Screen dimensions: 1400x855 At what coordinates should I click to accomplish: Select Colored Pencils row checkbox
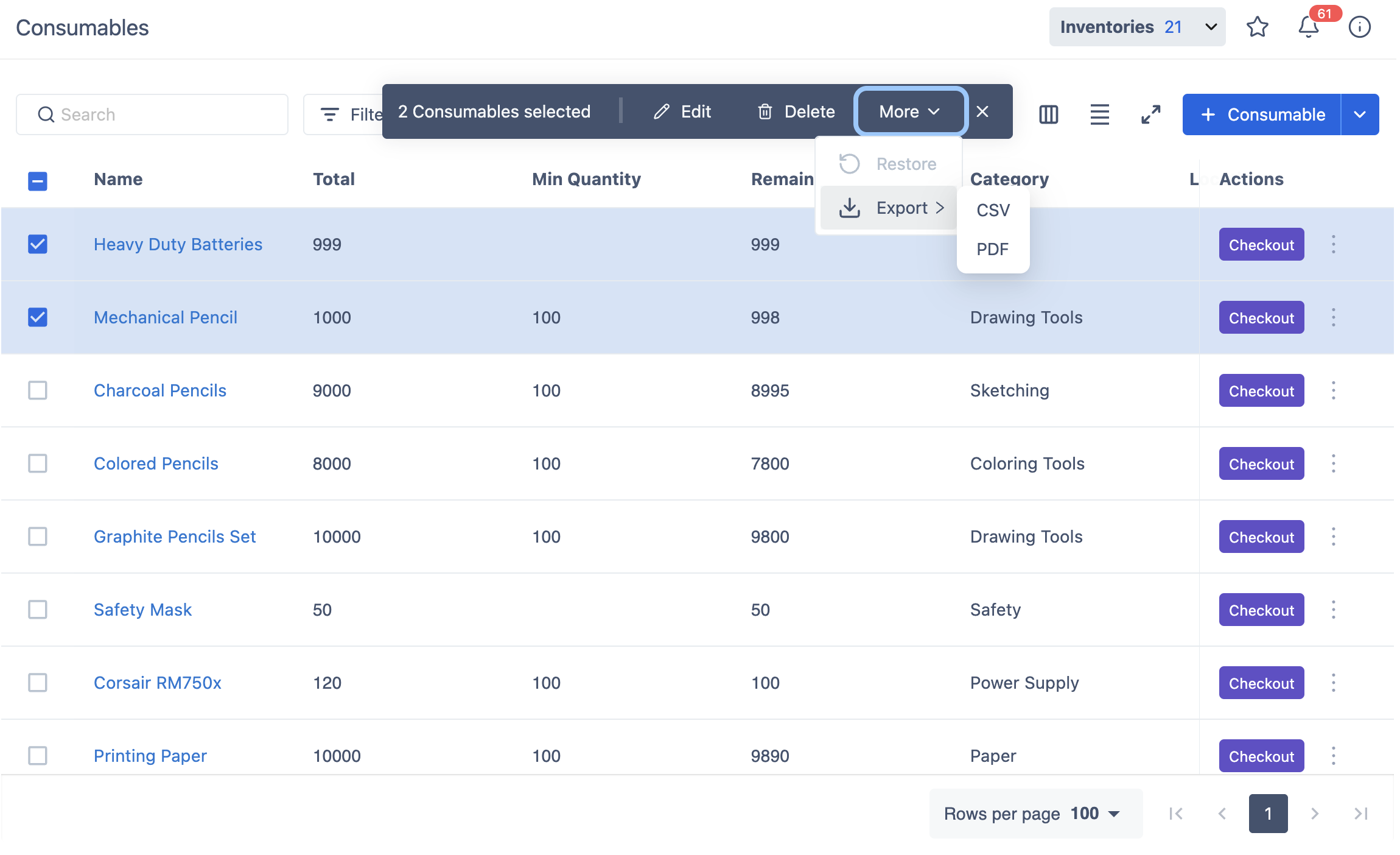point(38,463)
